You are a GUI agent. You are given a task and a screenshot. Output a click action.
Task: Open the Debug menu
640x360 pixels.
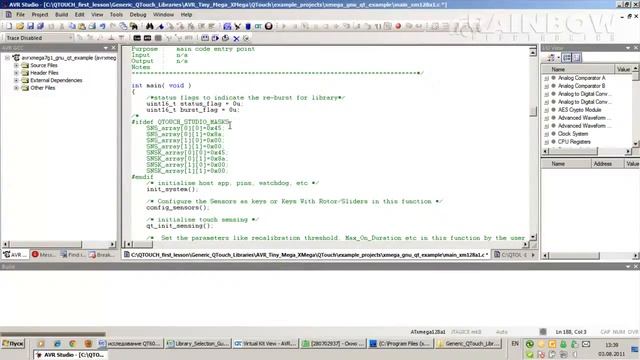pyautogui.click(x=138, y=15)
